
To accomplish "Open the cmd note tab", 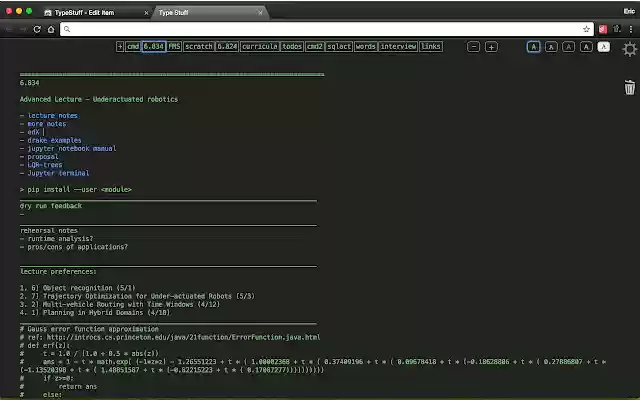I will pyautogui.click(x=133, y=47).
